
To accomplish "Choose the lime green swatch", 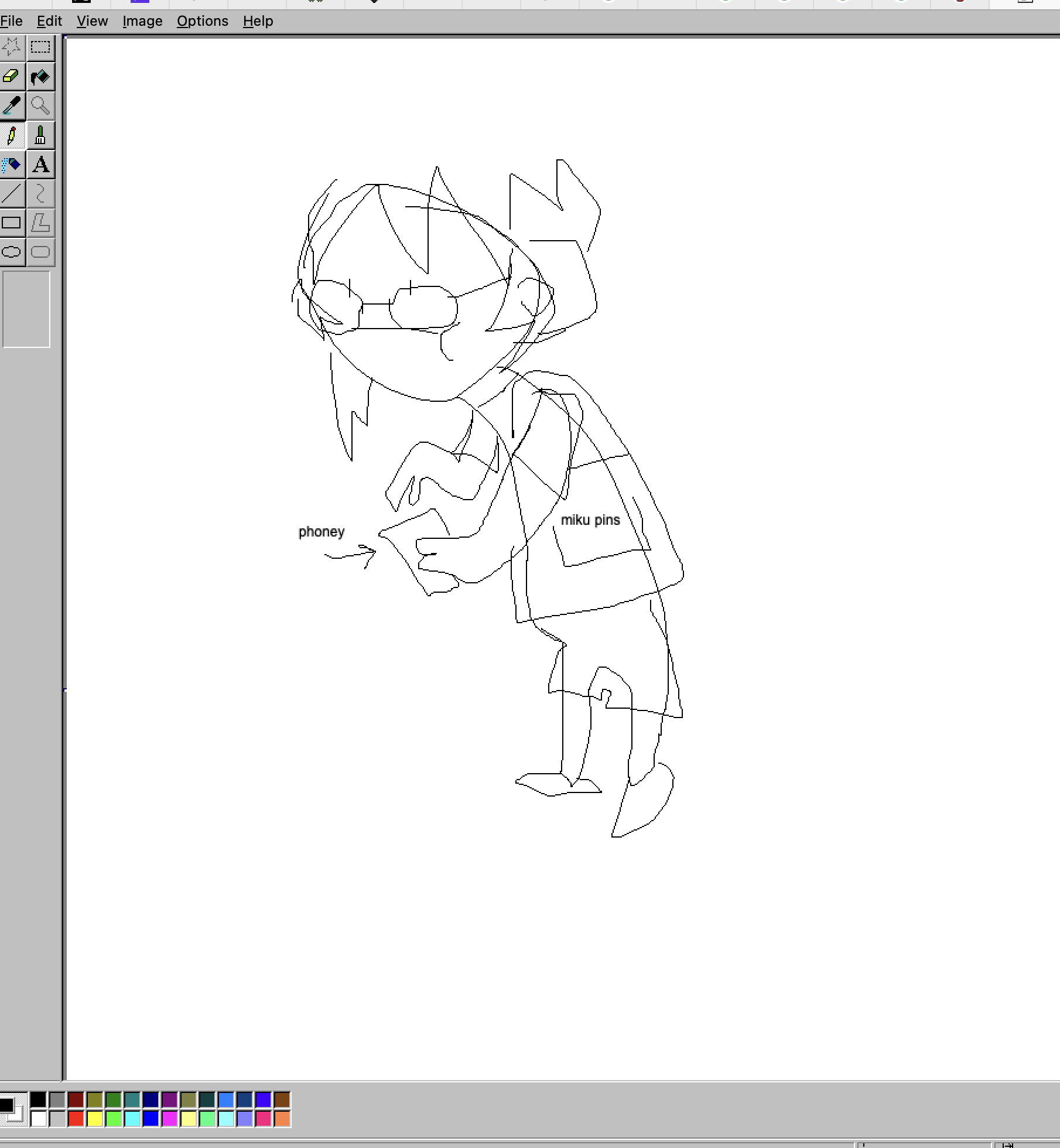I will tap(114, 1119).
